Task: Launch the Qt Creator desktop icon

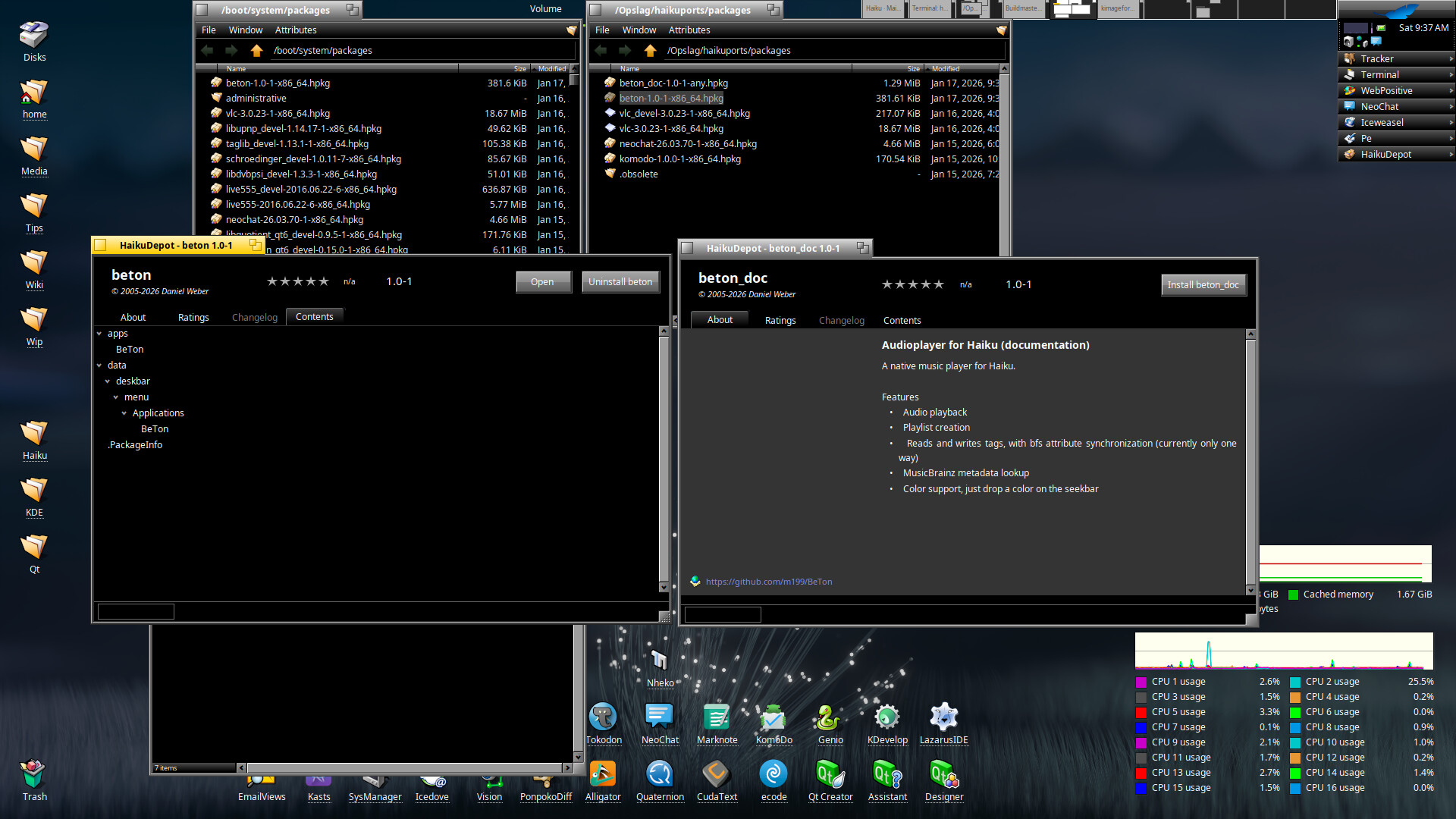Action: pos(830,774)
